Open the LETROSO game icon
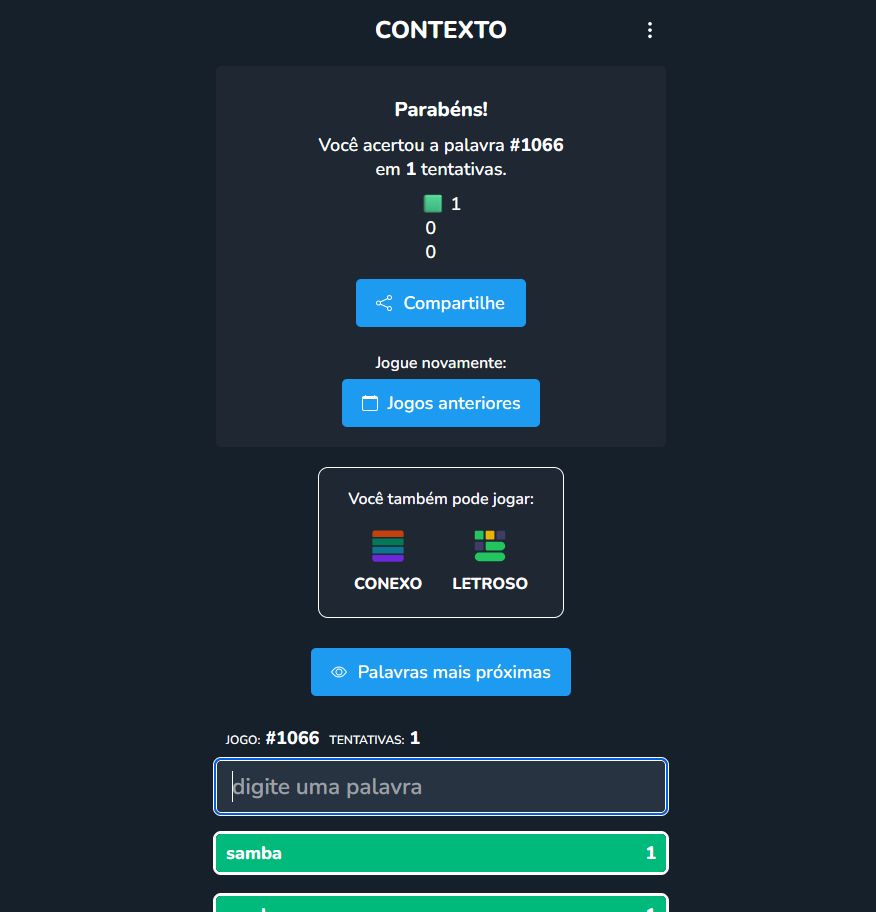 click(490, 546)
